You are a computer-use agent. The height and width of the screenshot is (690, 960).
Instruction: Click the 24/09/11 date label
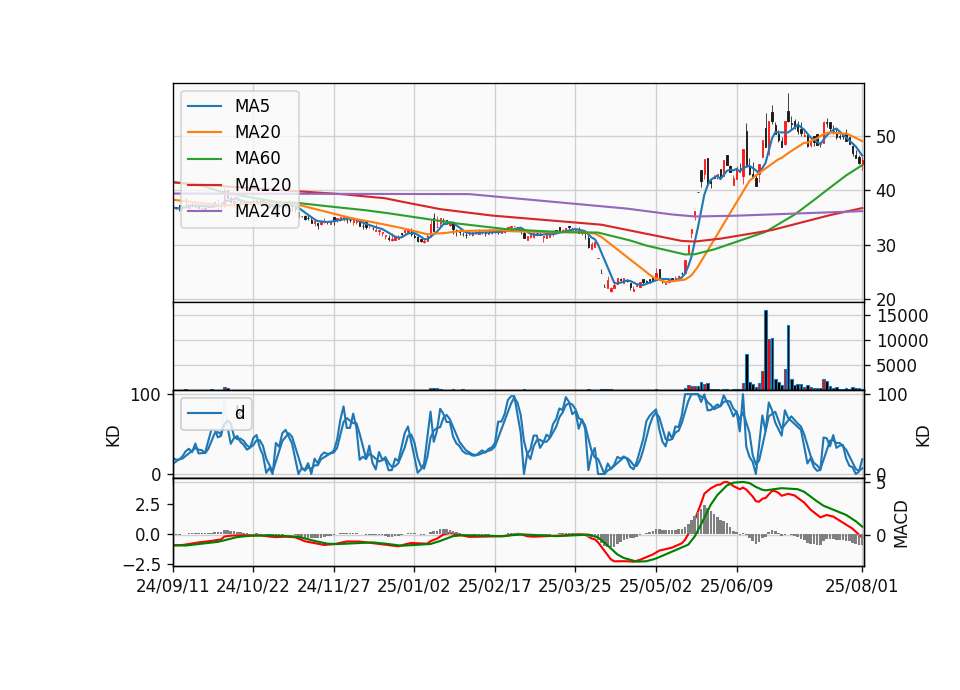173,586
